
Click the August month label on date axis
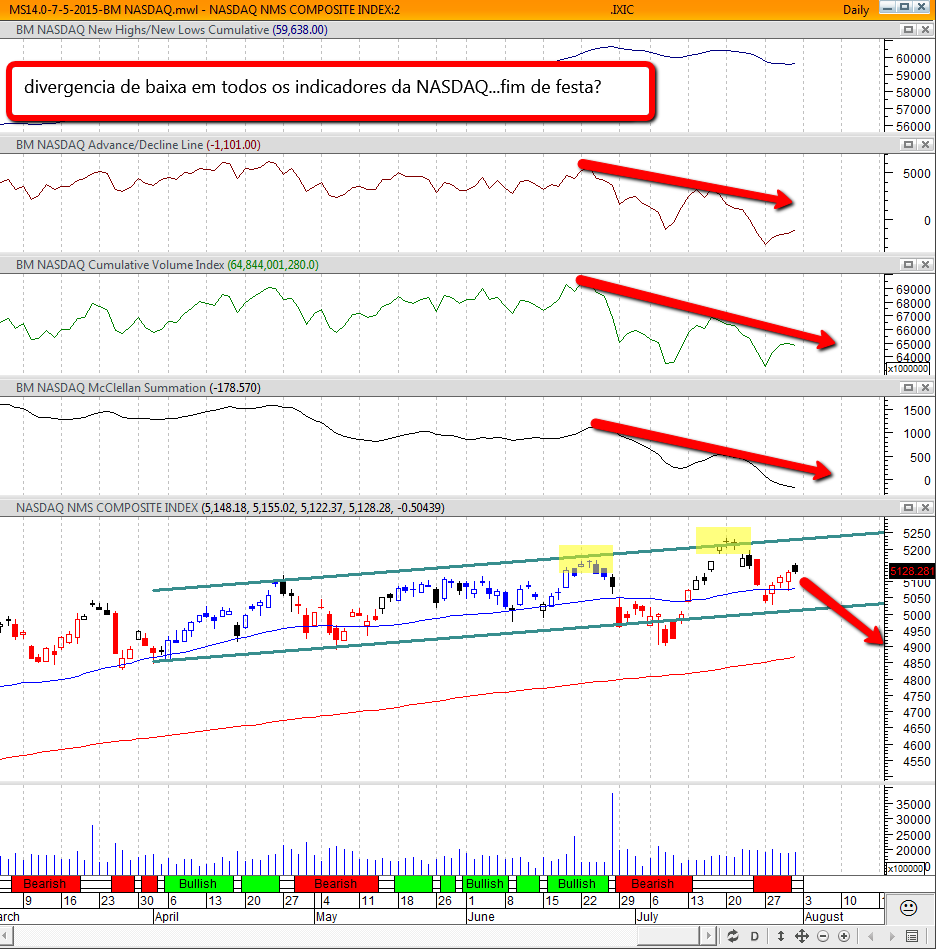(x=823, y=916)
